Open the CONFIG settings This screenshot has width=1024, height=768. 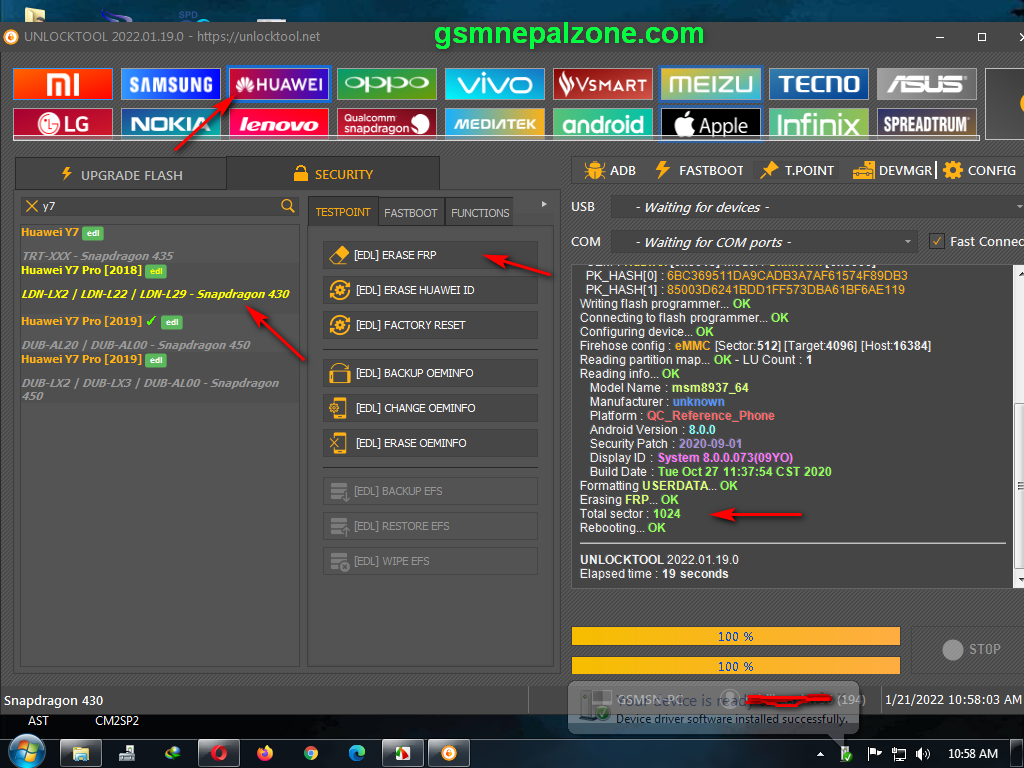pos(980,170)
